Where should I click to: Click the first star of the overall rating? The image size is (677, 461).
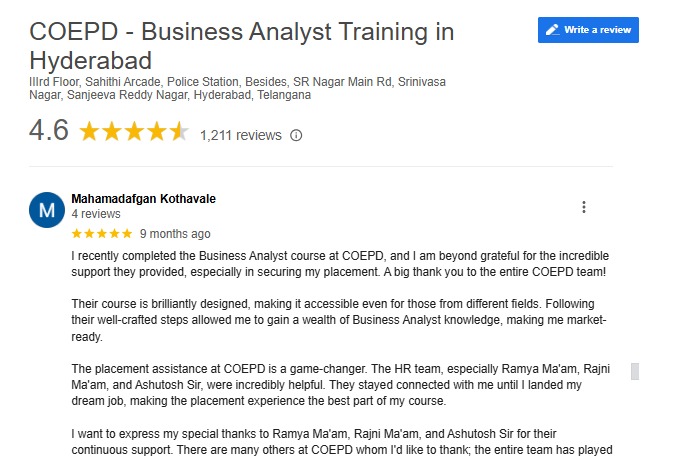88,132
